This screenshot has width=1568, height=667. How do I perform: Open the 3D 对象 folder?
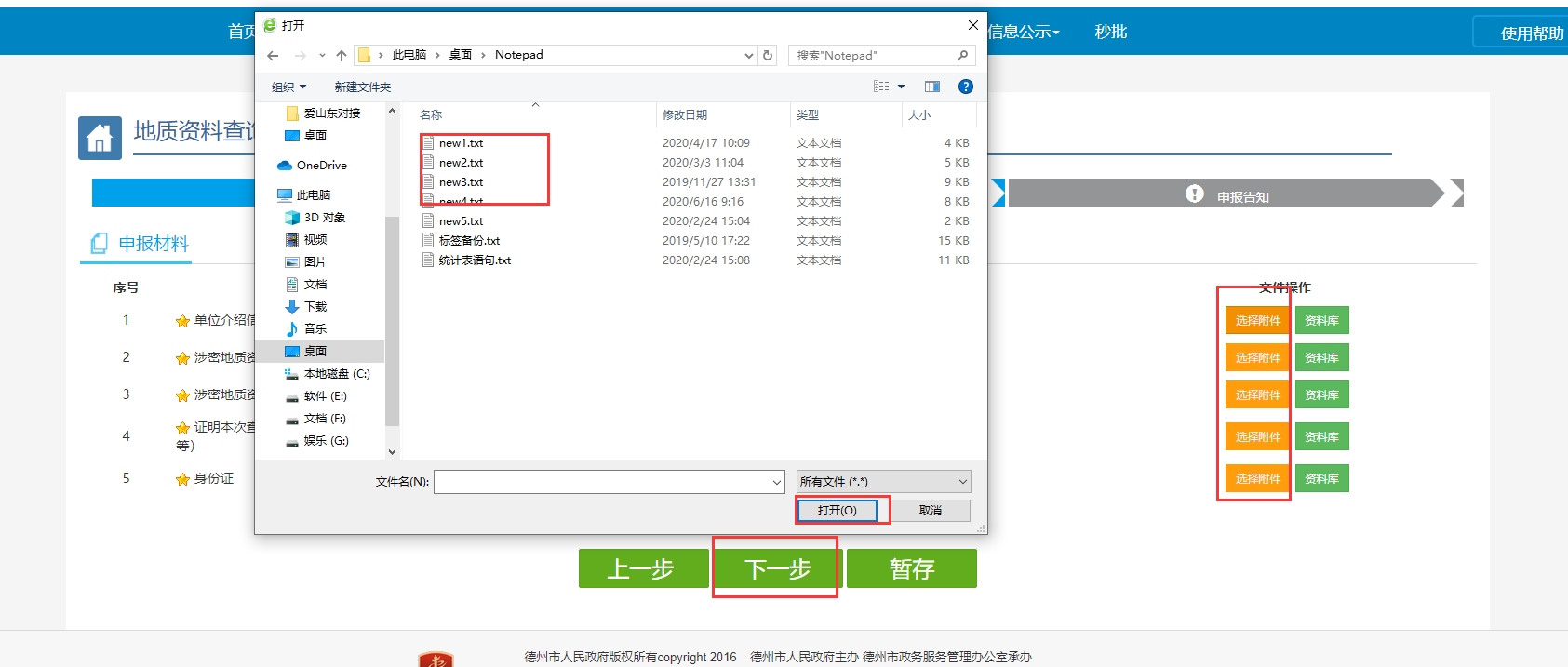click(324, 218)
